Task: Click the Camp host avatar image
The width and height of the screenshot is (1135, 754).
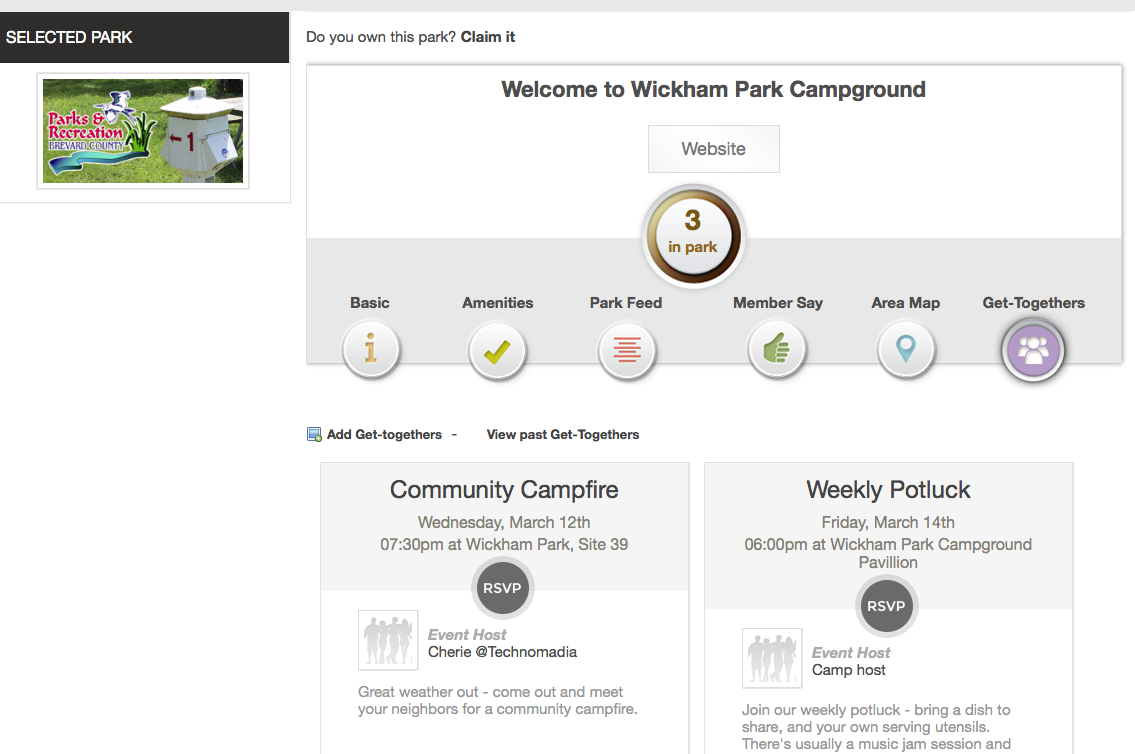Action: [x=772, y=658]
